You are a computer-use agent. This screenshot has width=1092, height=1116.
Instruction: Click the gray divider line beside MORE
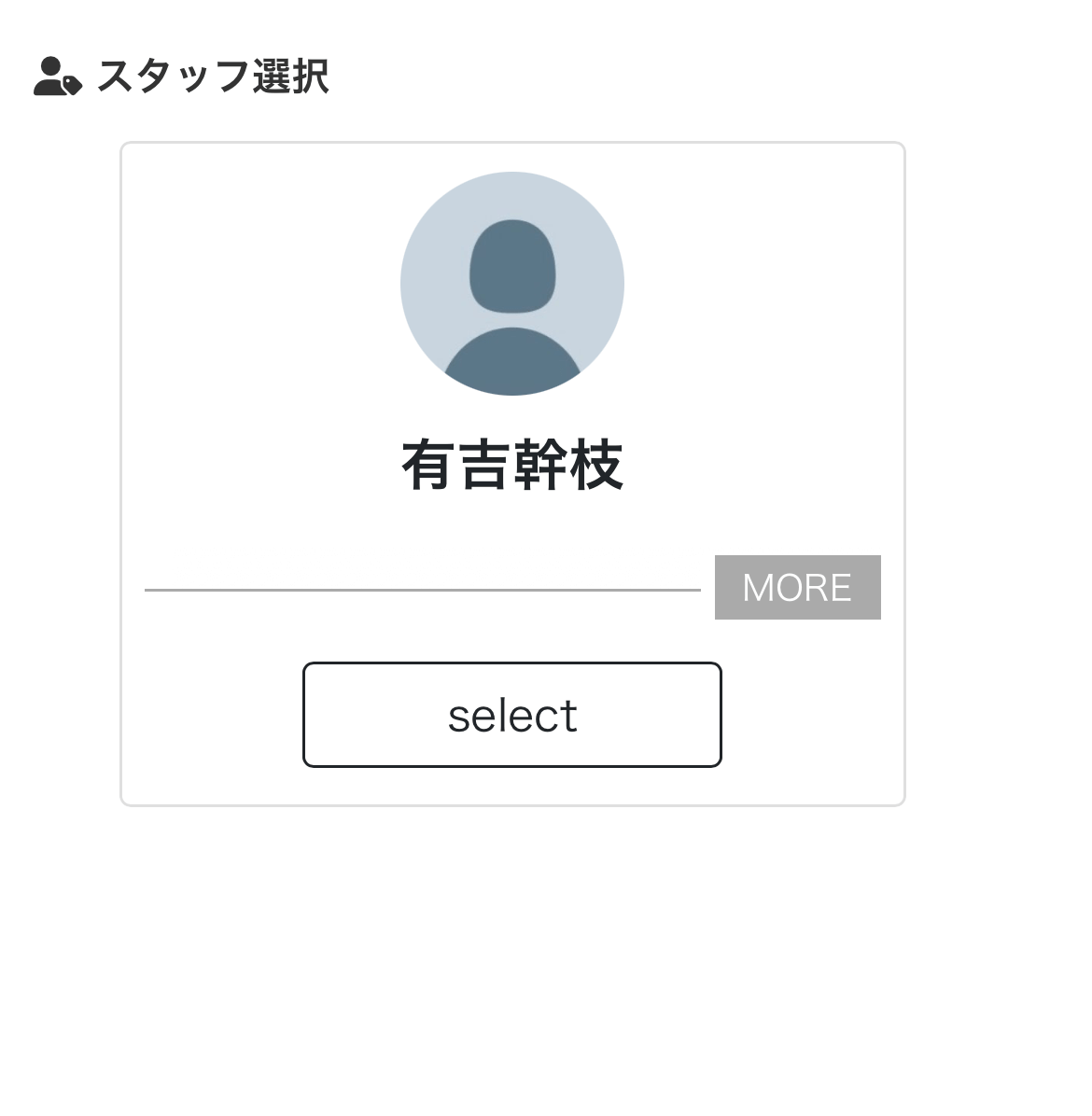[x=422, y=590]
